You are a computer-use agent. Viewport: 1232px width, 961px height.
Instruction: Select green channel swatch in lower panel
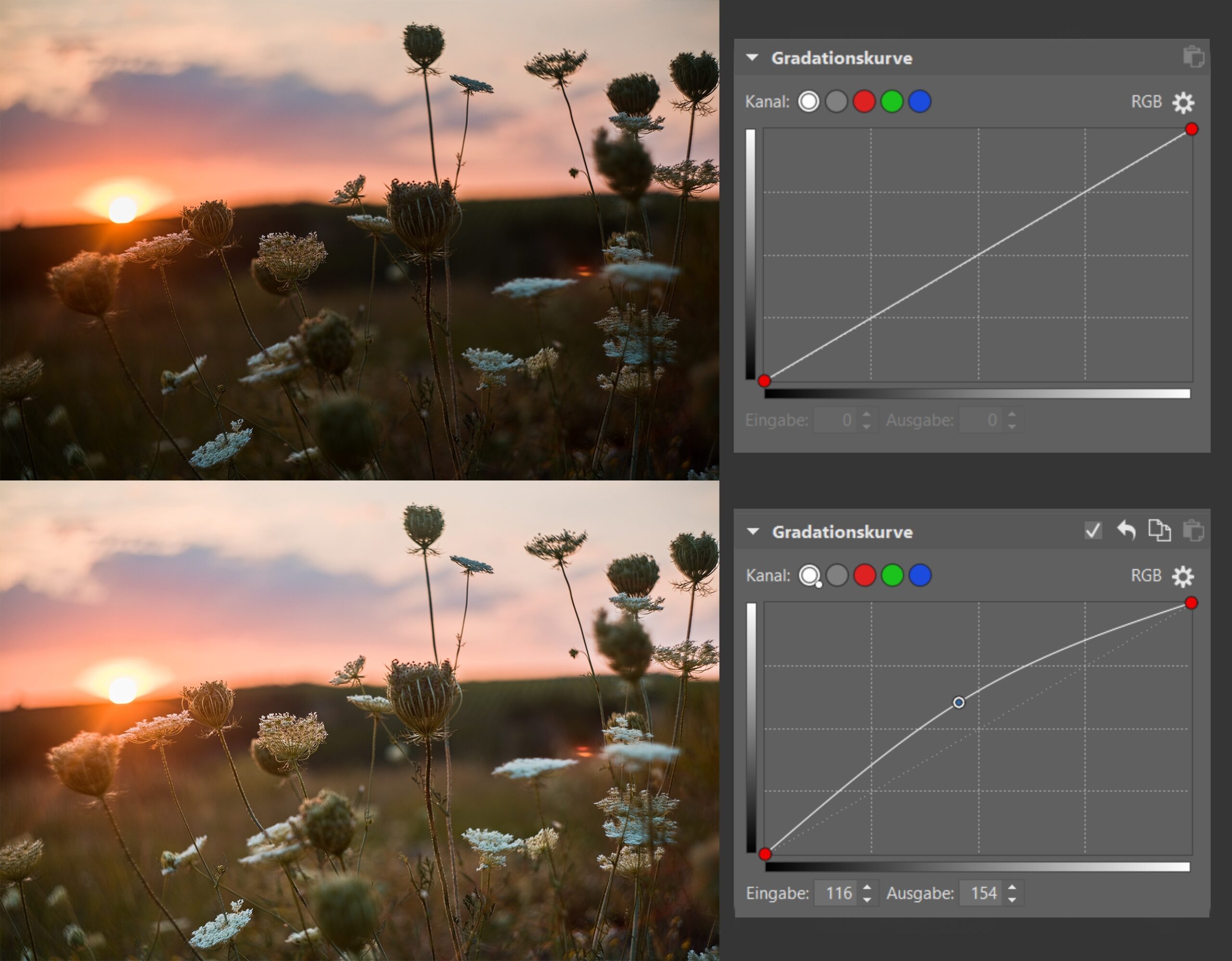(892, 575)
